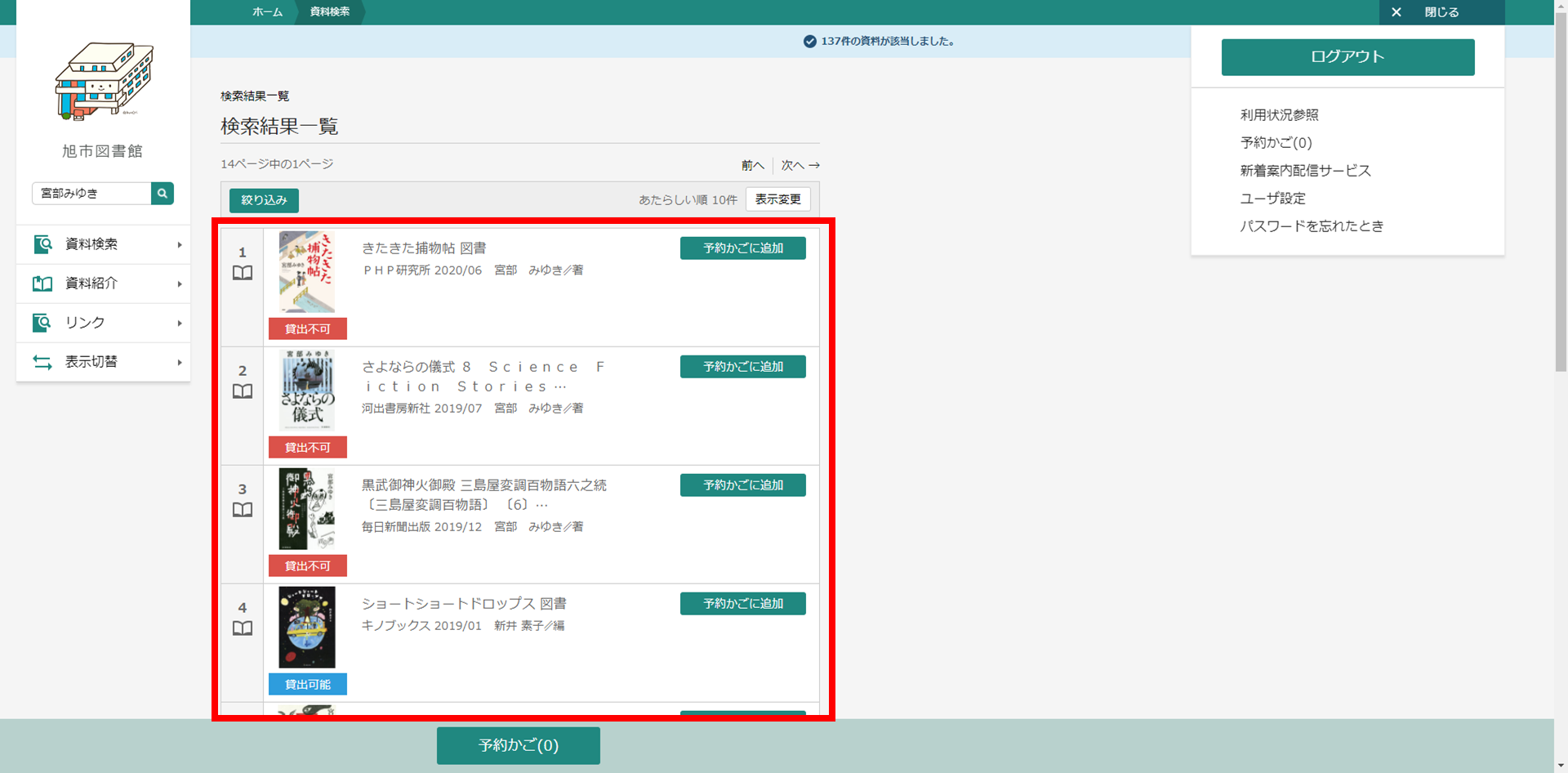Click the 表示変更 button

tap(777, 199)
